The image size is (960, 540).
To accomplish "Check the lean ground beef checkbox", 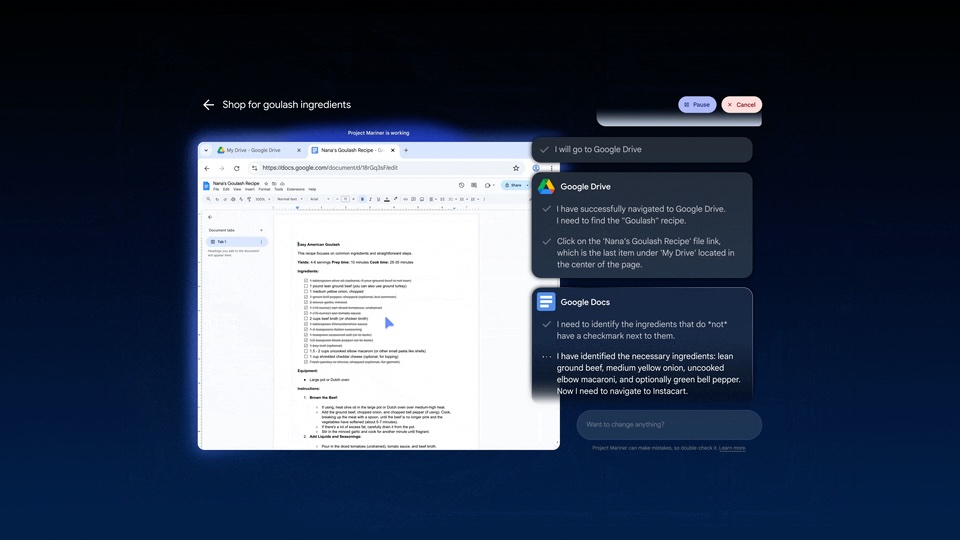I will pos(306,287).
